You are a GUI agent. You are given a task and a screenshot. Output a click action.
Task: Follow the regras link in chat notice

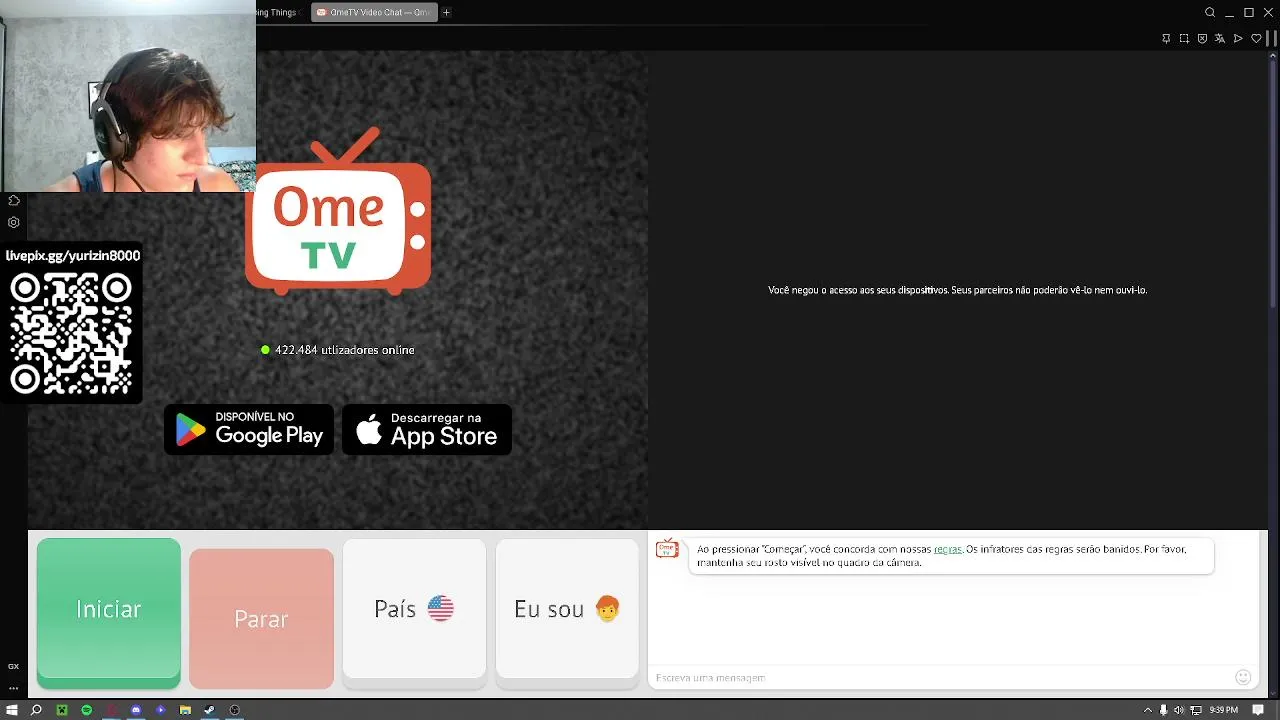point(947,549)
